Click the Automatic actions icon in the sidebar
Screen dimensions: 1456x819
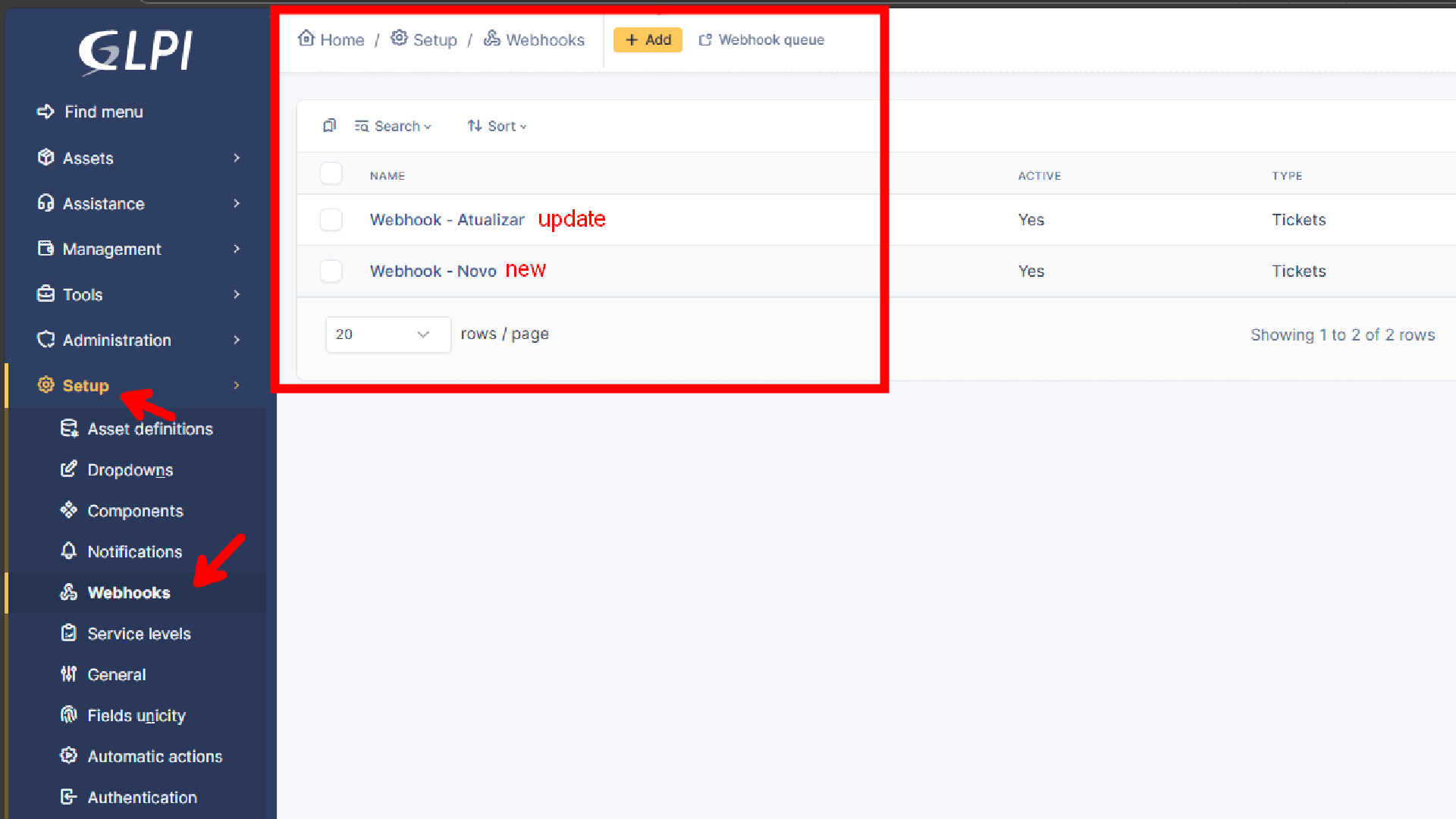click(69, 756)
